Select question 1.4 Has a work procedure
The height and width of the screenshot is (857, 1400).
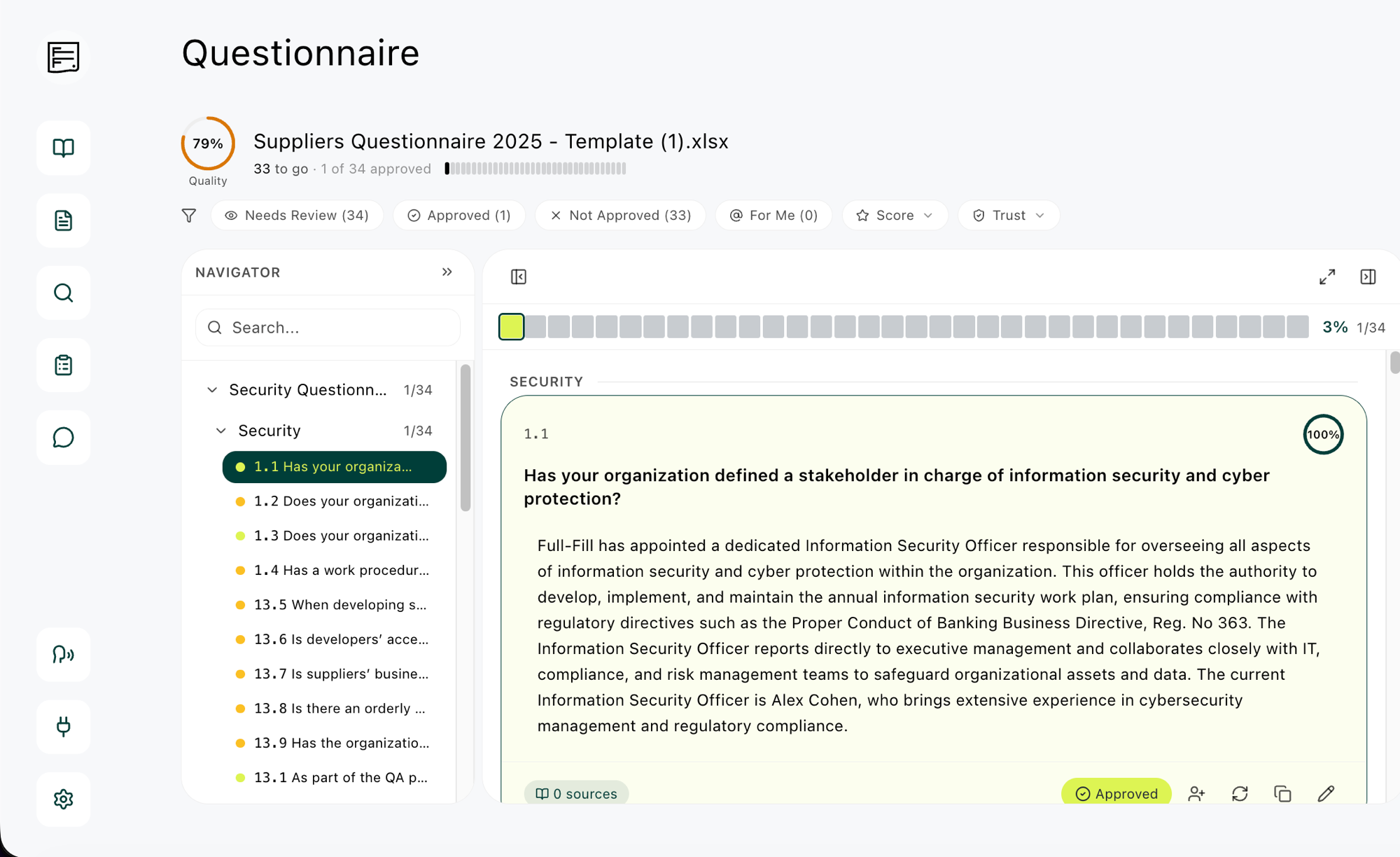click(335, 571)
